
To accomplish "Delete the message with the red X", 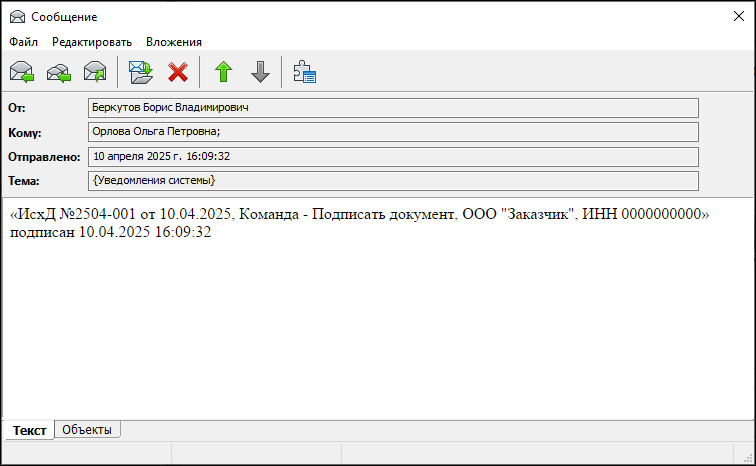I will 178,72.
